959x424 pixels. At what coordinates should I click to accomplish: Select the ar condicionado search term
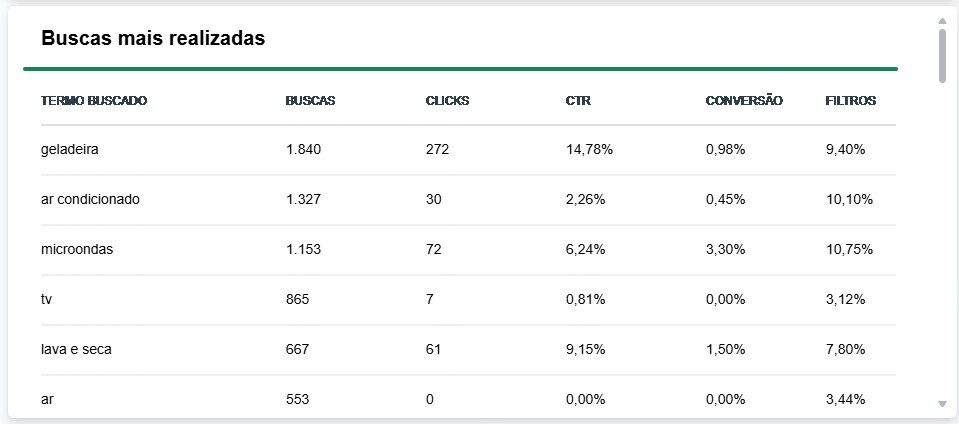pos(91,199)
